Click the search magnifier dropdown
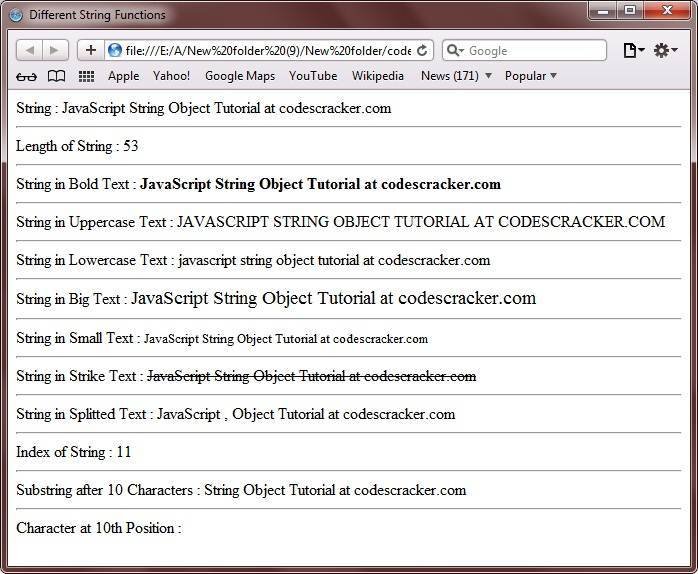Image resolution: width=698 pixels, height=574 pixels. click(x=455, y=50)
